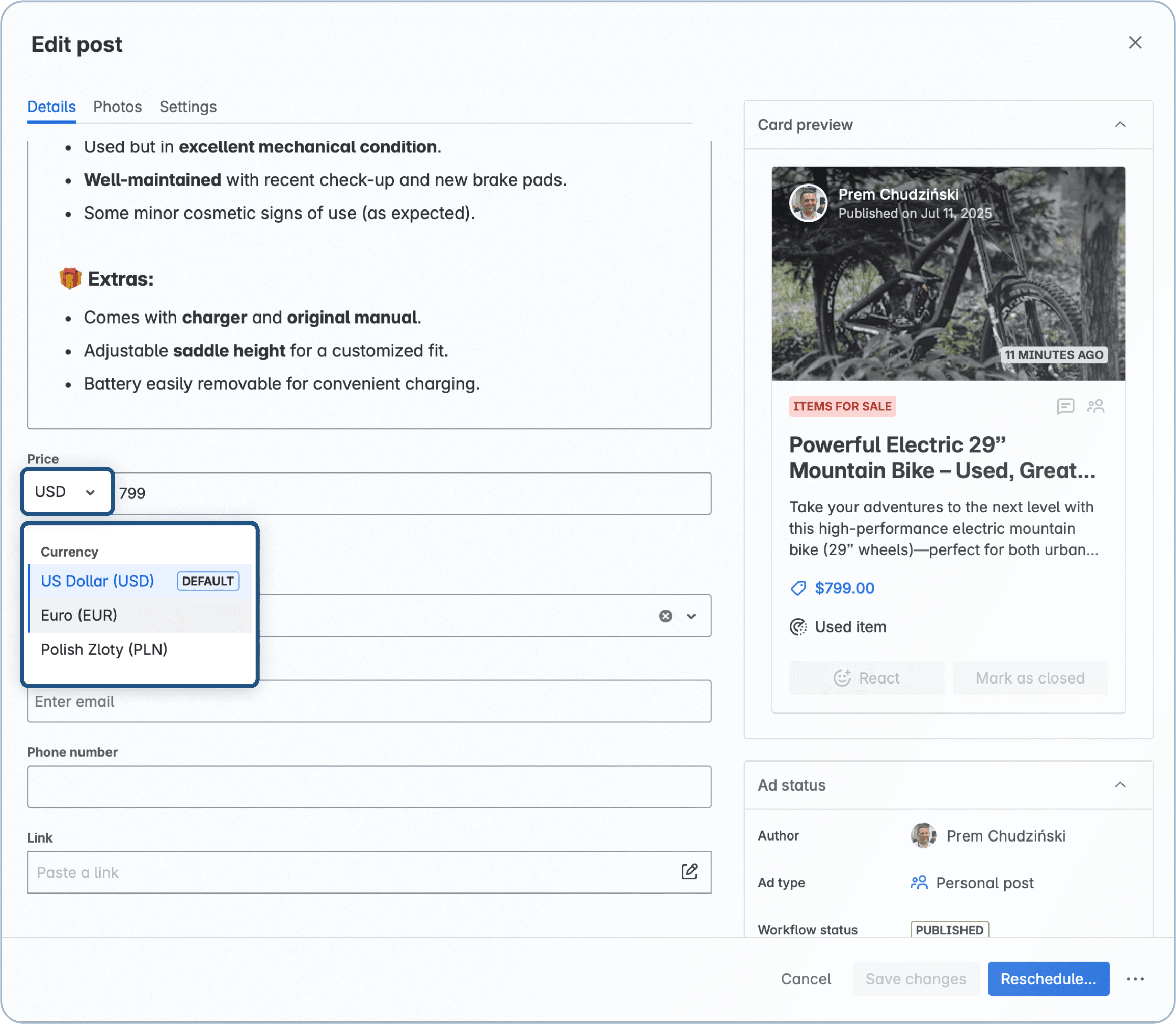Close the Edit post dialog
The width and height of the screenshot is (1176, 1024).
(x=1135, y=43)
